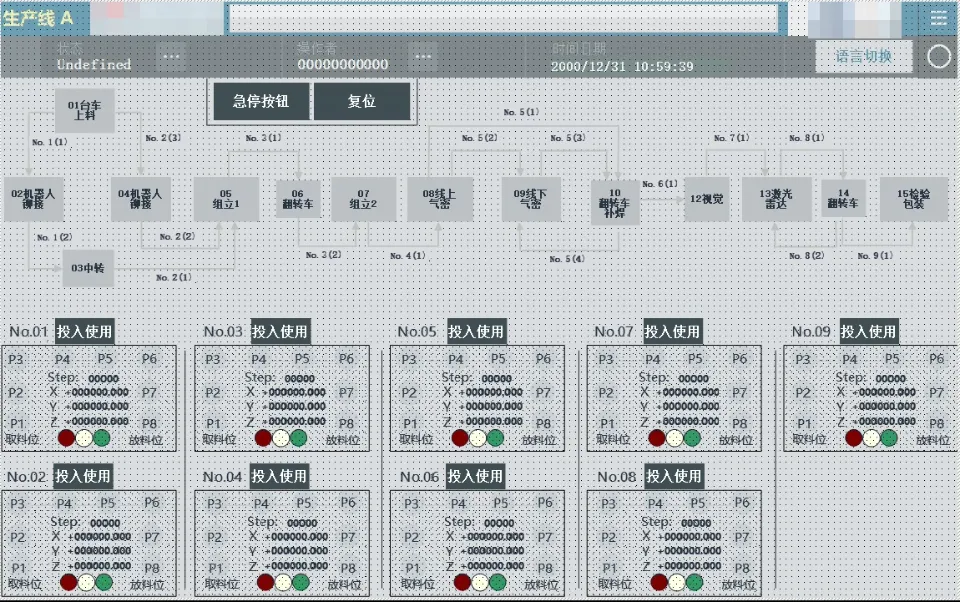Image resolution: width=960 pixels, height=602 pixels.
Task: Click the green indicator light in No.02
Action: coord(104,582)
